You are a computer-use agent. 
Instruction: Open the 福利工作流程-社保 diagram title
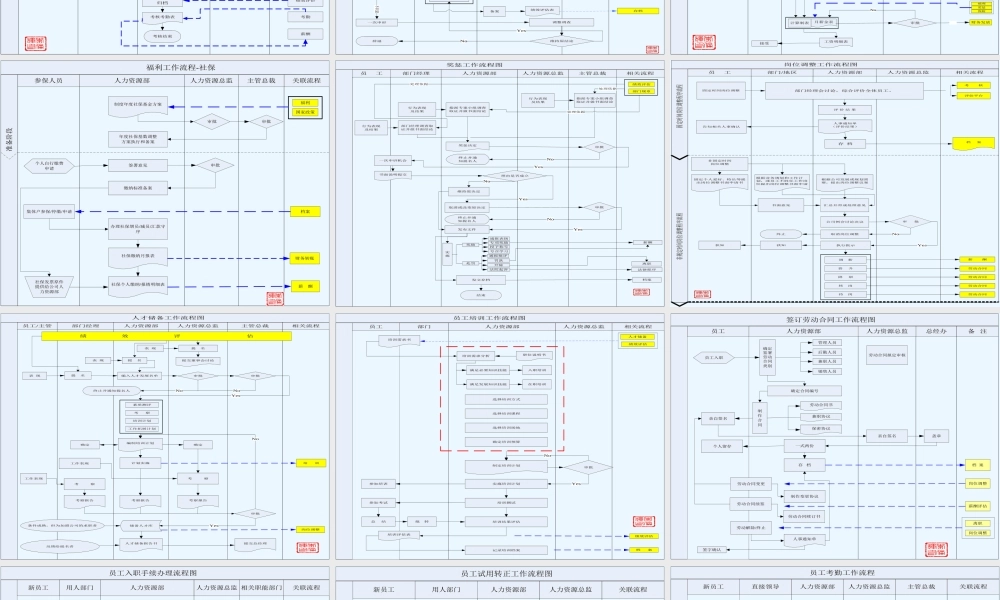tap(165, 66)
